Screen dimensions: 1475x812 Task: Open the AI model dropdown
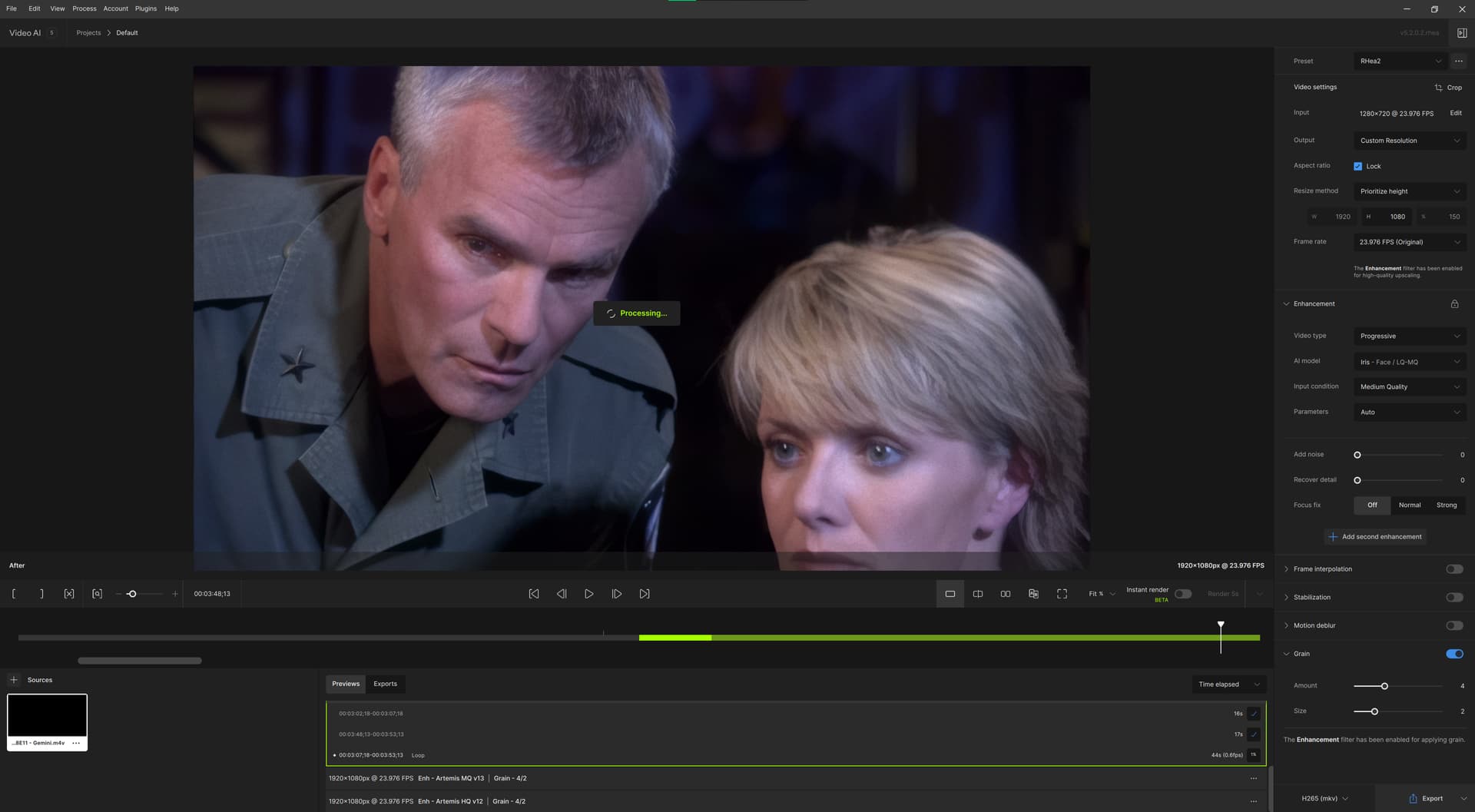(1410, 362)
